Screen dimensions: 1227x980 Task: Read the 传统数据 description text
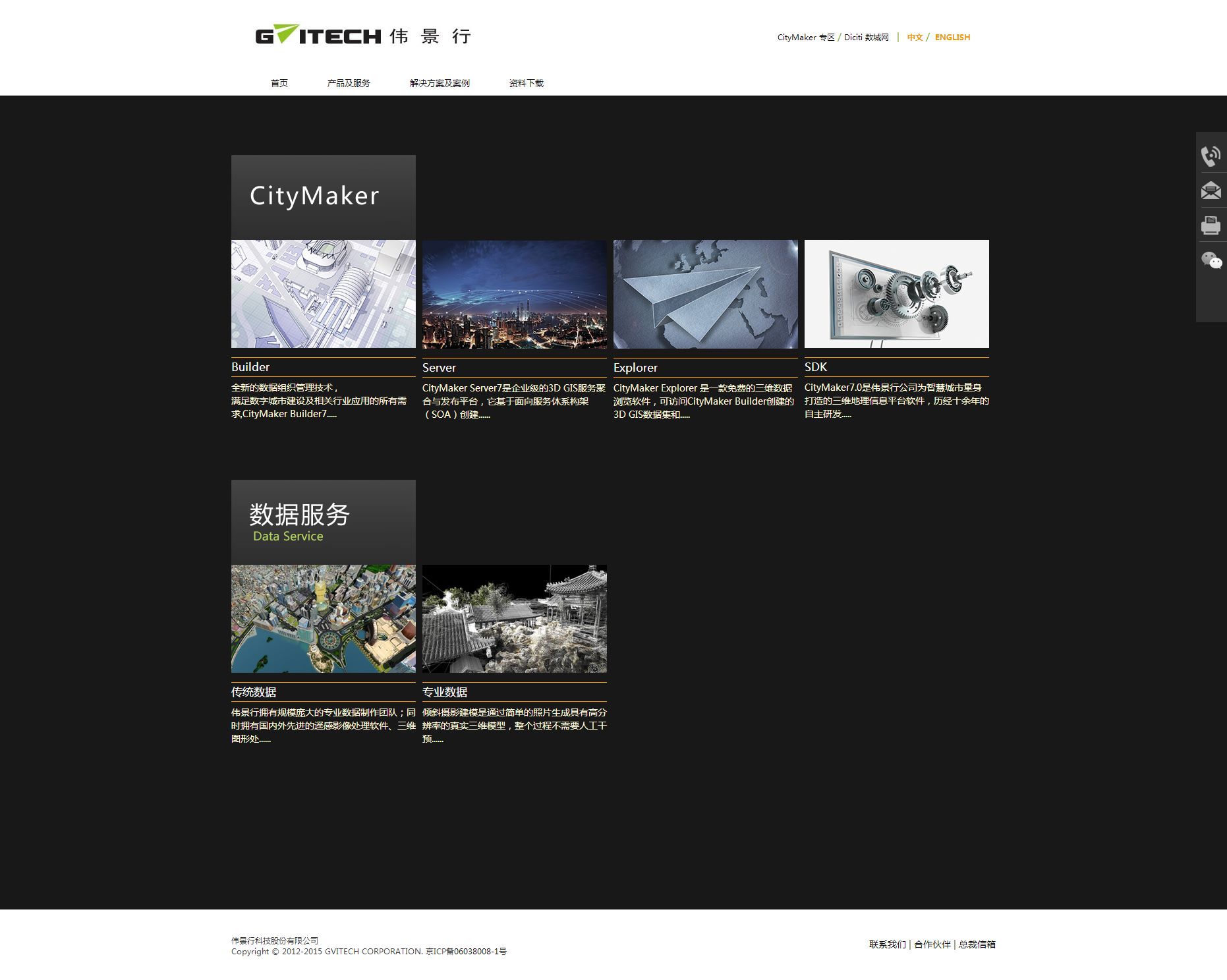tap(324, 726)
